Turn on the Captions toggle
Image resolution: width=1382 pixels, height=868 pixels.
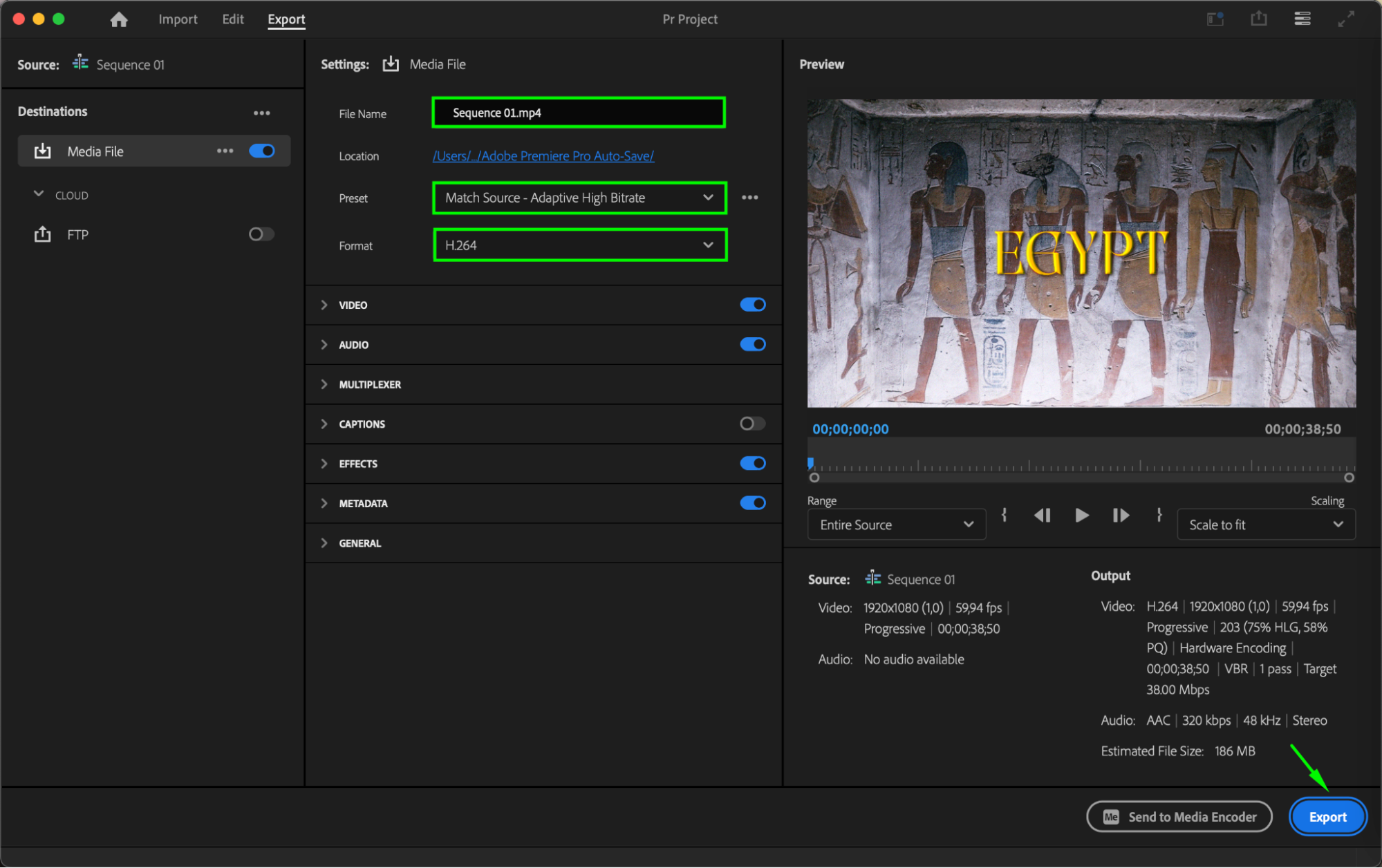[752, 424]
